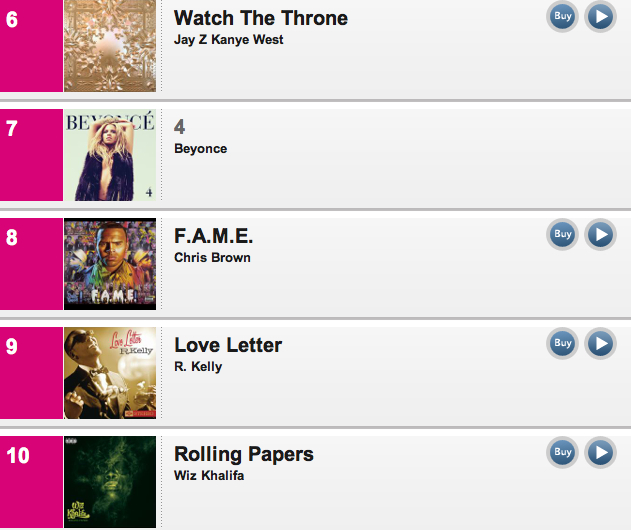Play the Watch The Throne album
Viewport: 631px width, 530px height.
coord(600,16)
